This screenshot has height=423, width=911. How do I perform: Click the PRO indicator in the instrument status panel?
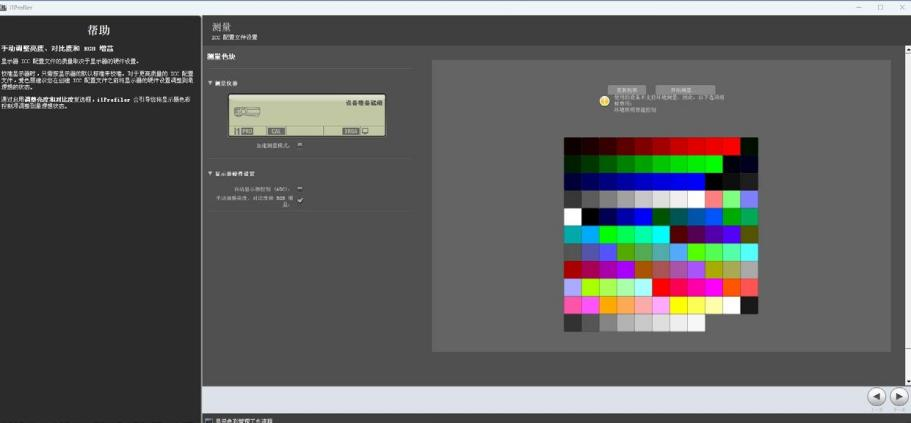[247, 131]
